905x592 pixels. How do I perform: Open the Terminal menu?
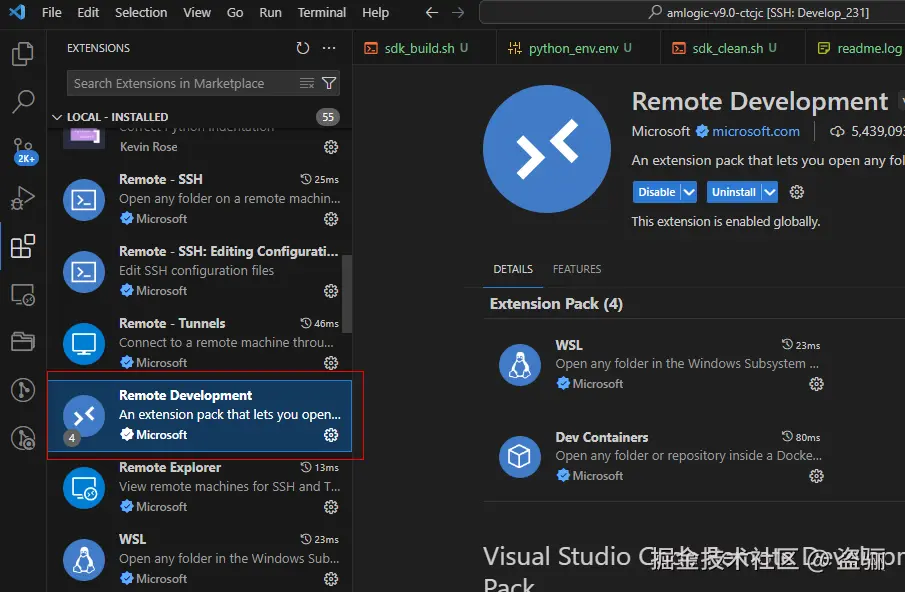pos(321,12)
